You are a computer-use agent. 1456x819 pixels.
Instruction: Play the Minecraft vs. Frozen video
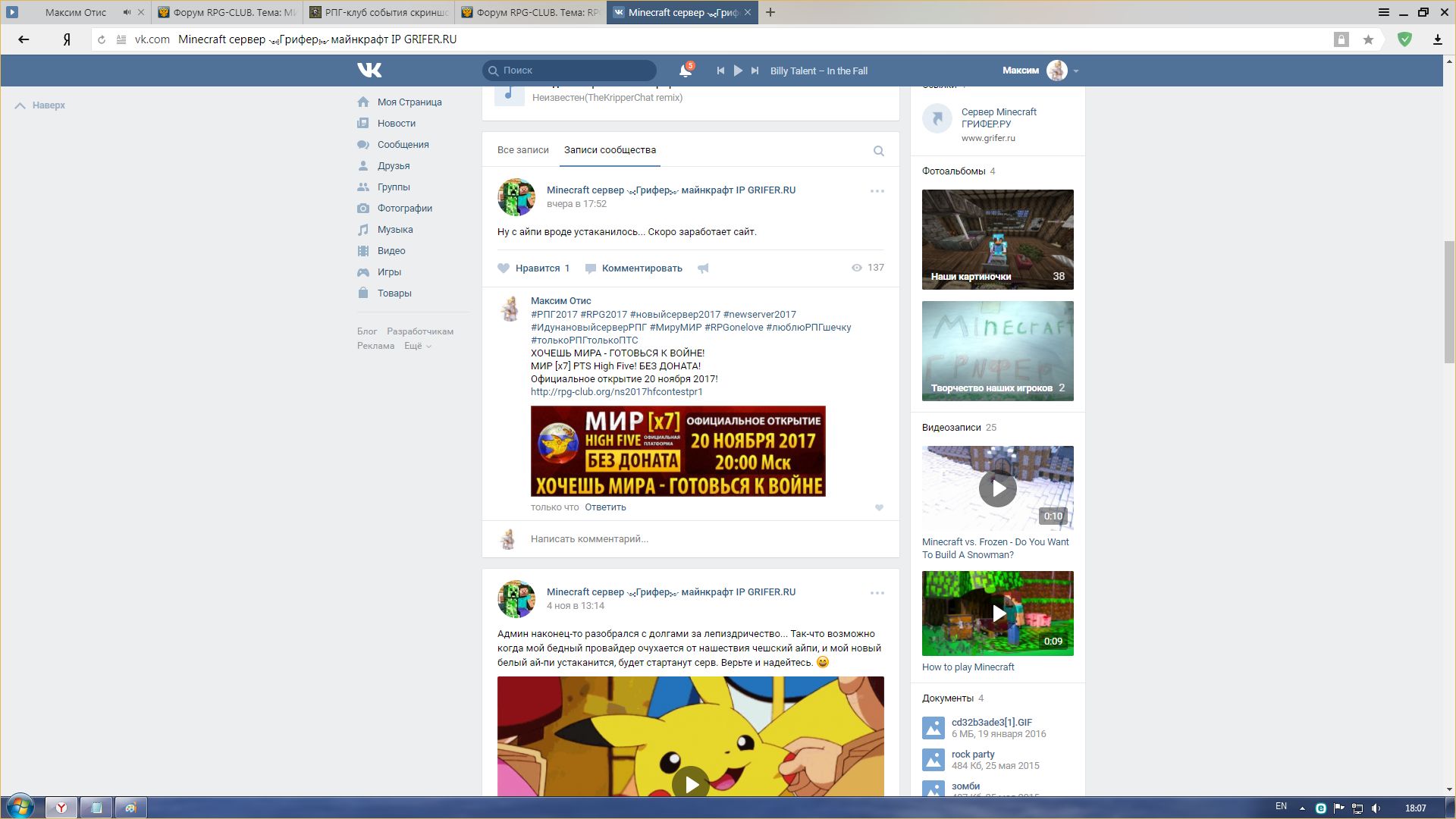[998, 488]
